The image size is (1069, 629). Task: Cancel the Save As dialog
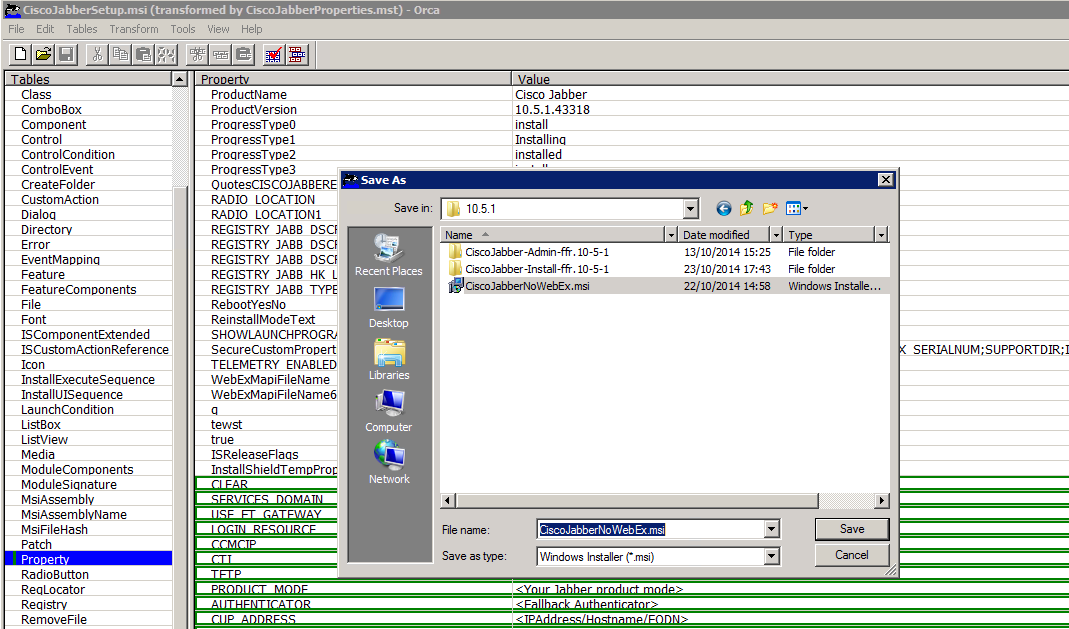(852, 555)
